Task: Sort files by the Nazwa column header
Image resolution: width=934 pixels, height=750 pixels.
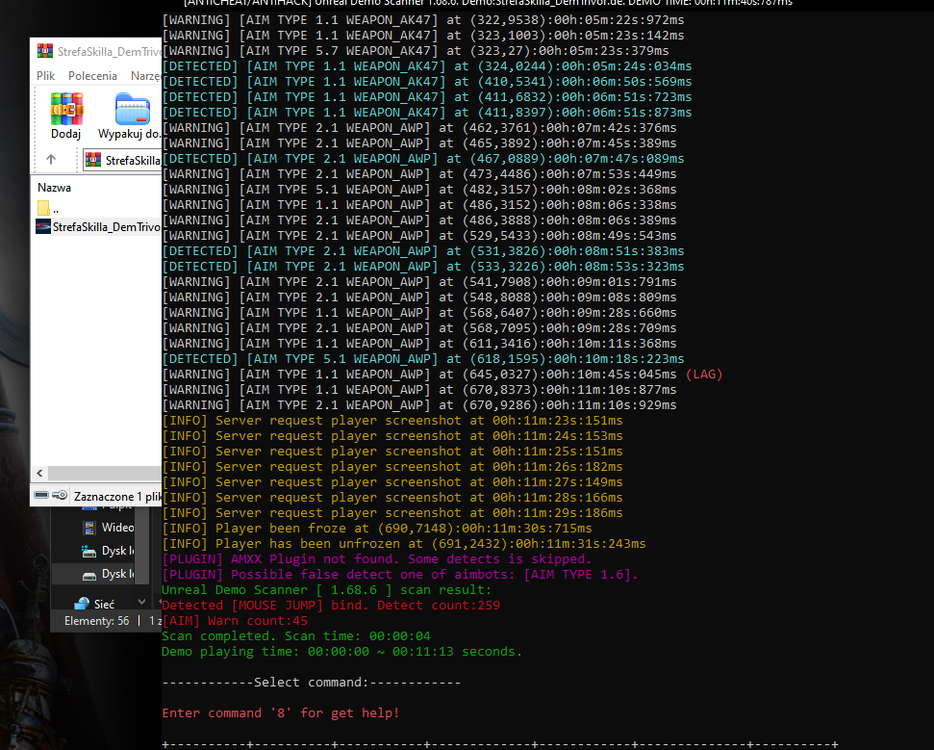Action: (x=54, y=188)
